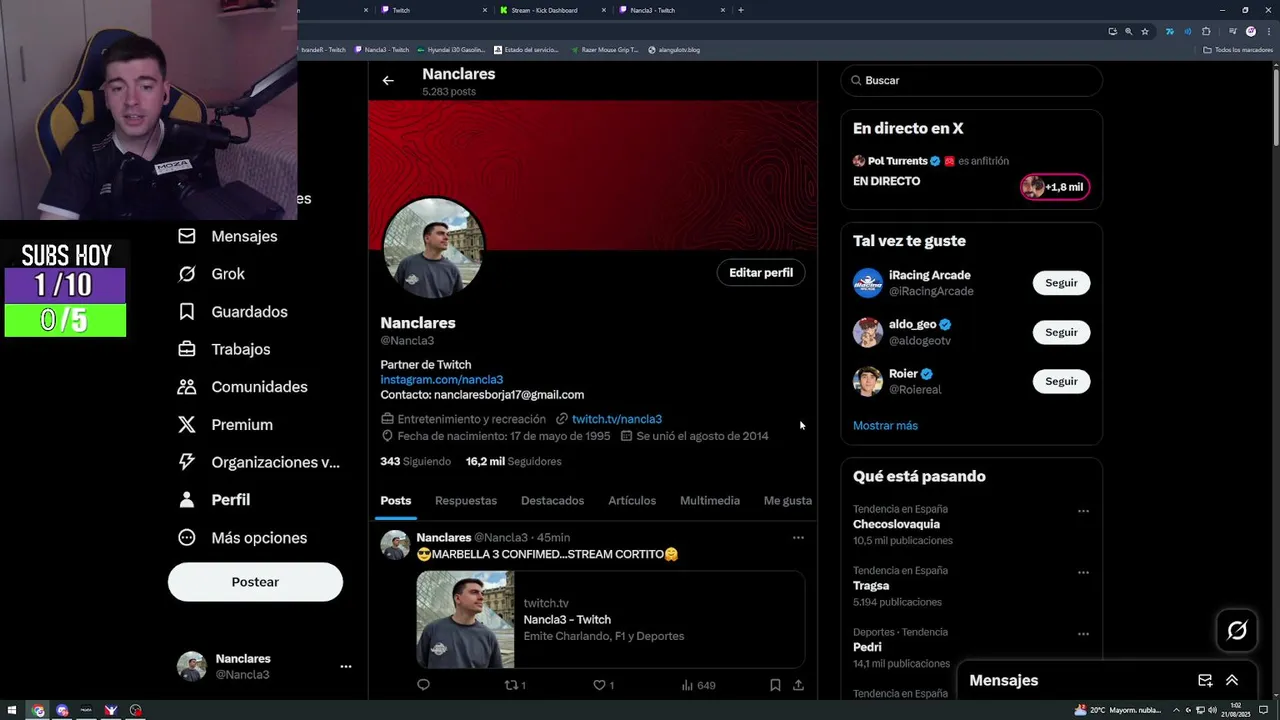Open options for the Tragsa trend
This screenshot has height=720, width=1280.
(x=1083, y=573)
